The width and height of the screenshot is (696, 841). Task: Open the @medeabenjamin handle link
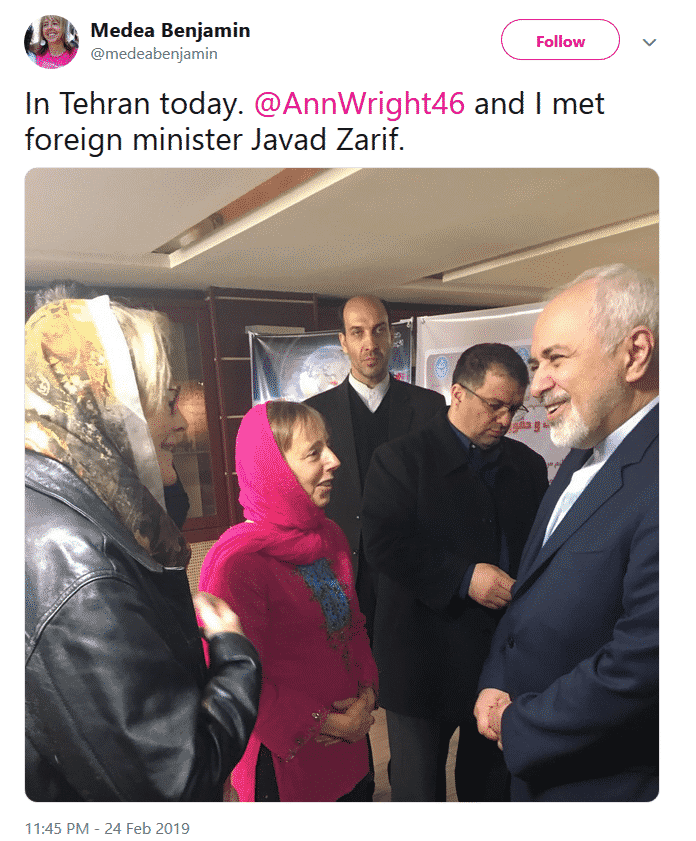click(154, 54)
